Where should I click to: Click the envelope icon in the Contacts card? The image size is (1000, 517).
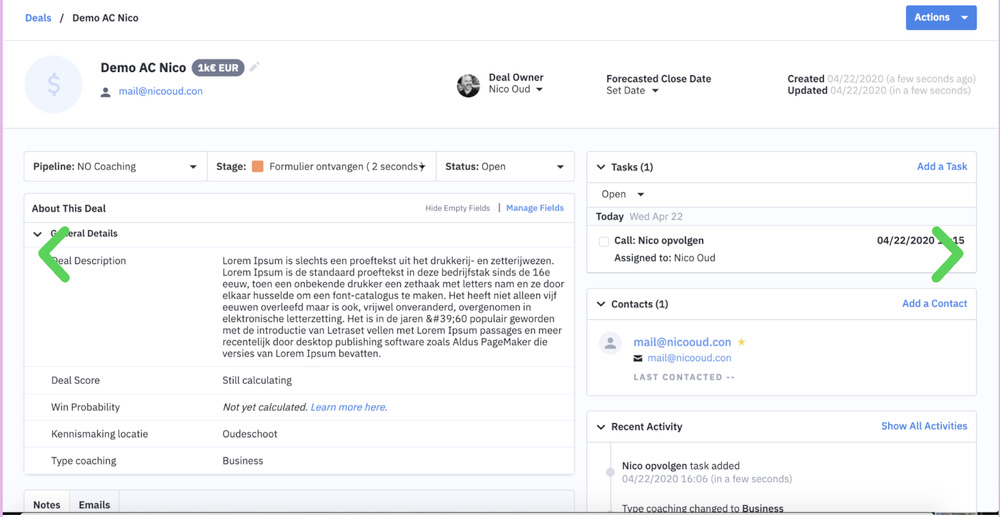(638, 358)
